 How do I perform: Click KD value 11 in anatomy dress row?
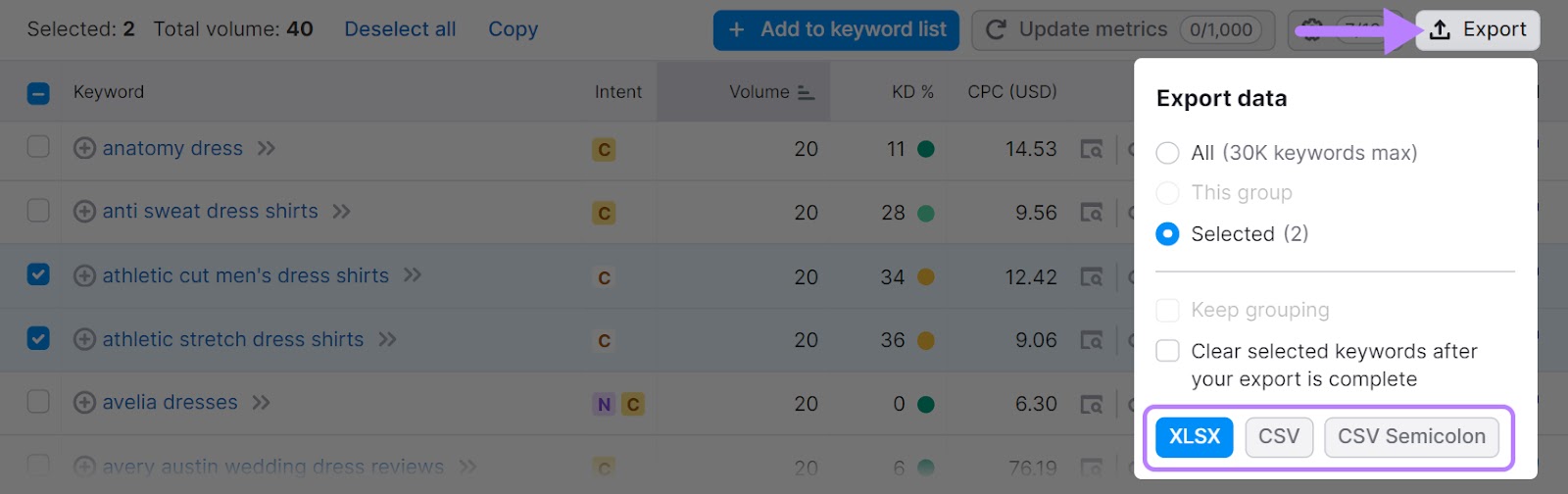[x=896, y=149]
